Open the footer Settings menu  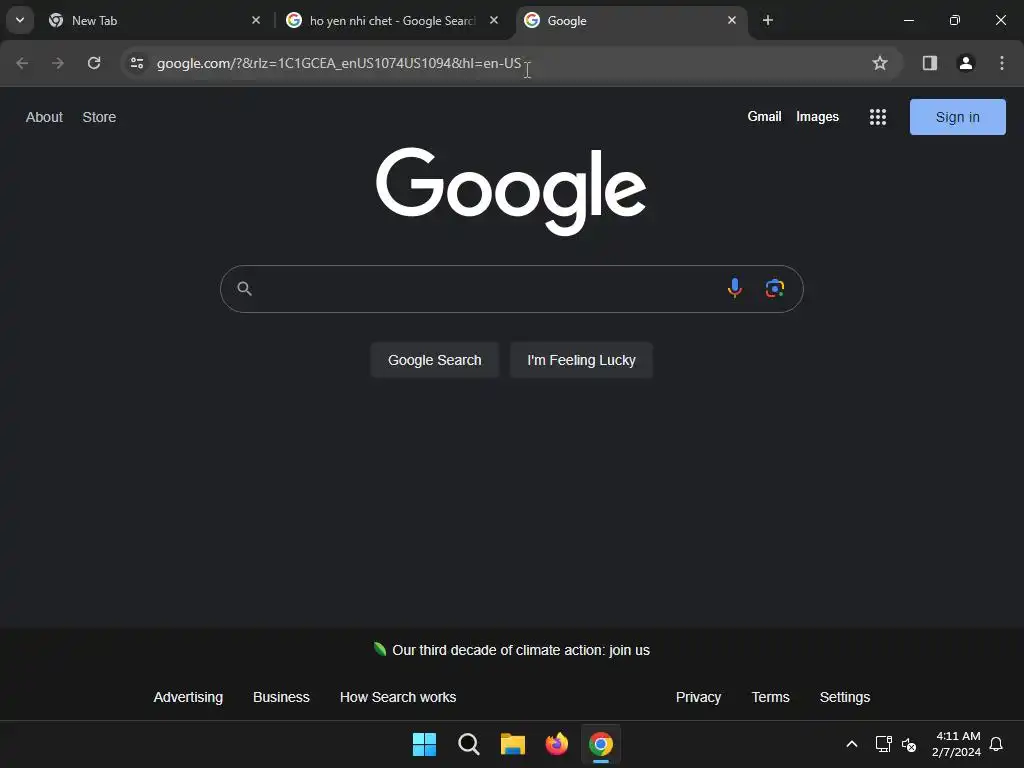844,697
